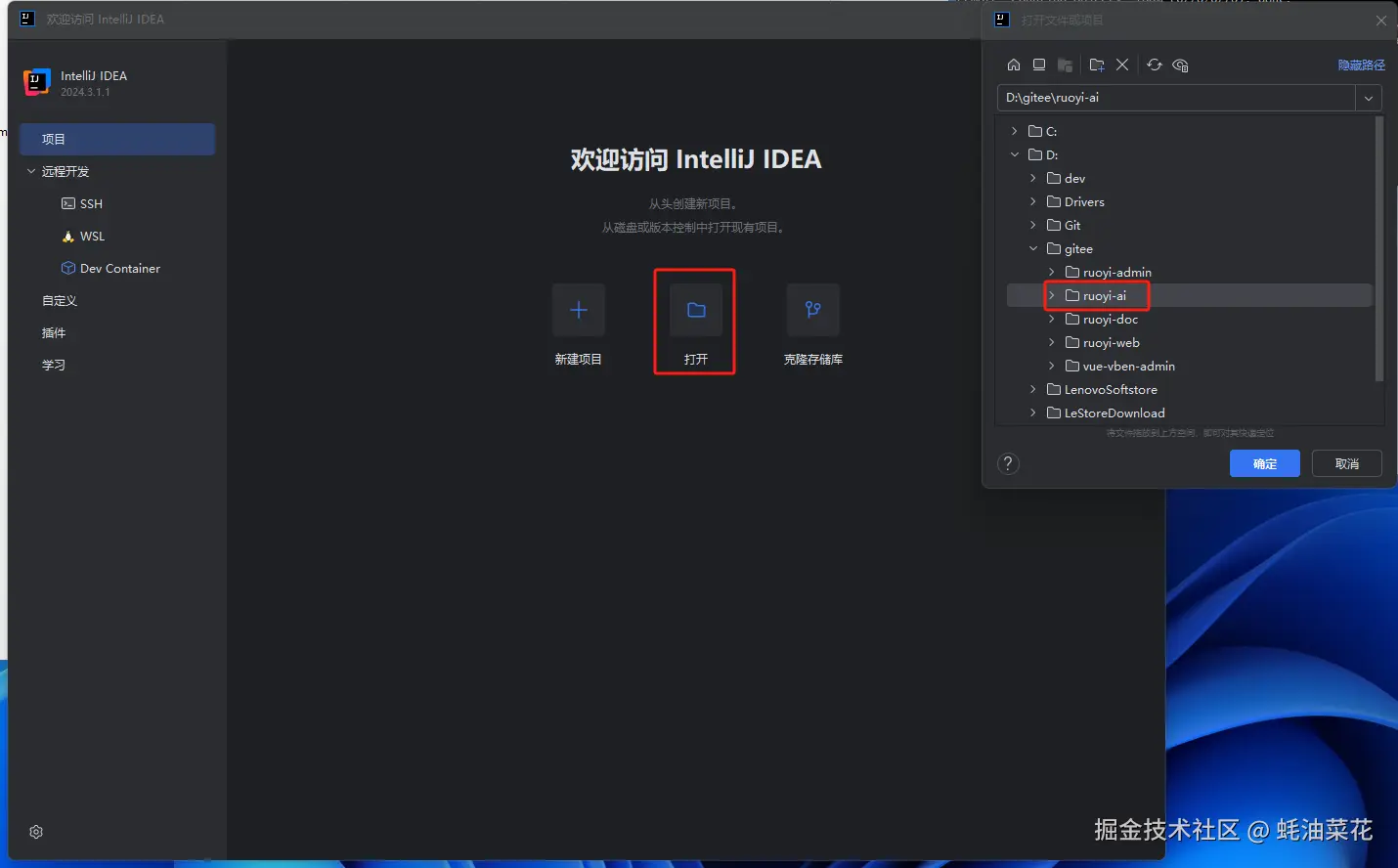
Task: Select the Drivers folder
Action: [1075, 201]
